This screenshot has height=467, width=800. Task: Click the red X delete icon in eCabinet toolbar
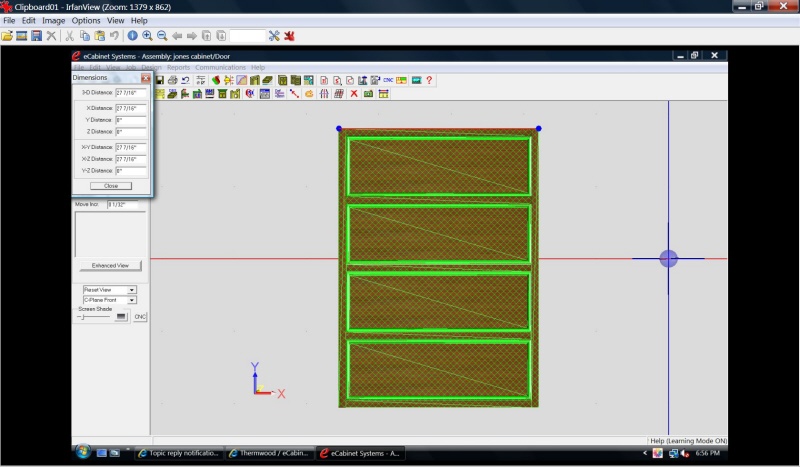[x=354, y=94]
